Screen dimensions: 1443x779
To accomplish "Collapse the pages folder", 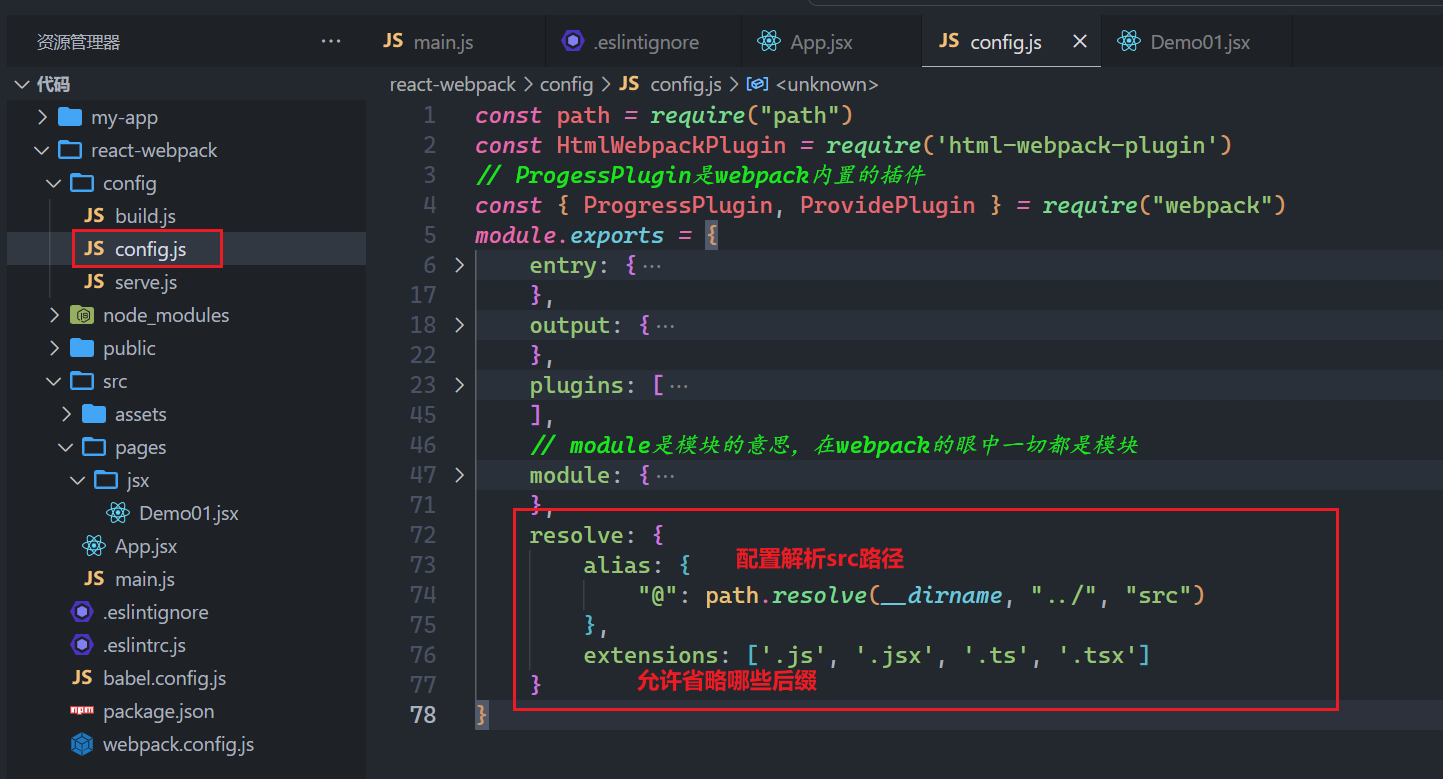I will point(65,447).
